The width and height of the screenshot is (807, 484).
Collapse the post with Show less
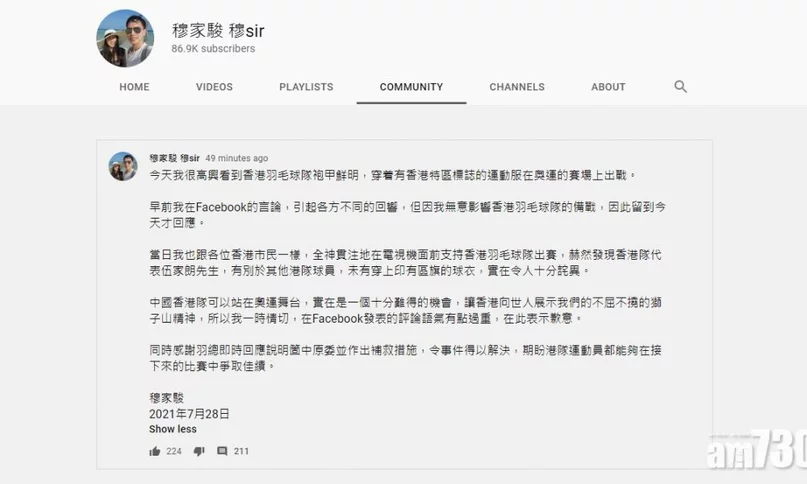173,429
